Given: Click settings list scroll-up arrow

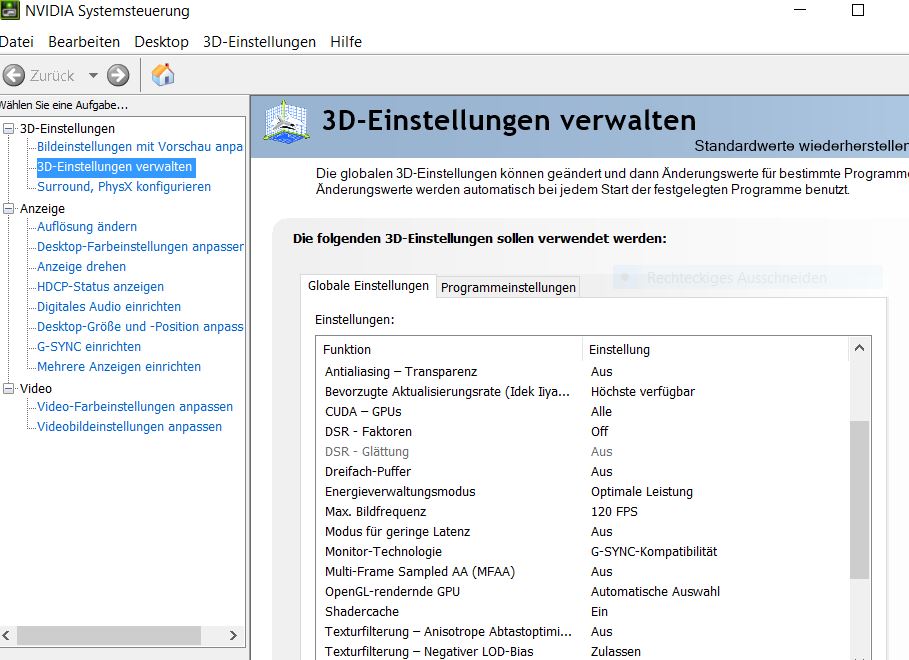Looking at the screenshot, I should [x=859, y=348].
